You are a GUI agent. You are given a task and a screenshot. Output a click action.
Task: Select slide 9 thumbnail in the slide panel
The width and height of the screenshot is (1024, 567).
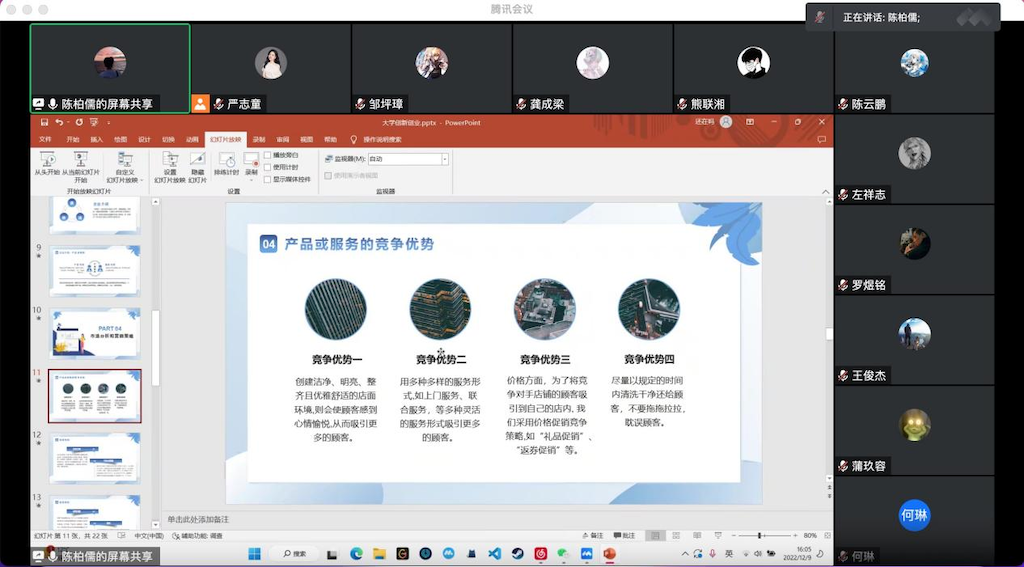[95, 270]
